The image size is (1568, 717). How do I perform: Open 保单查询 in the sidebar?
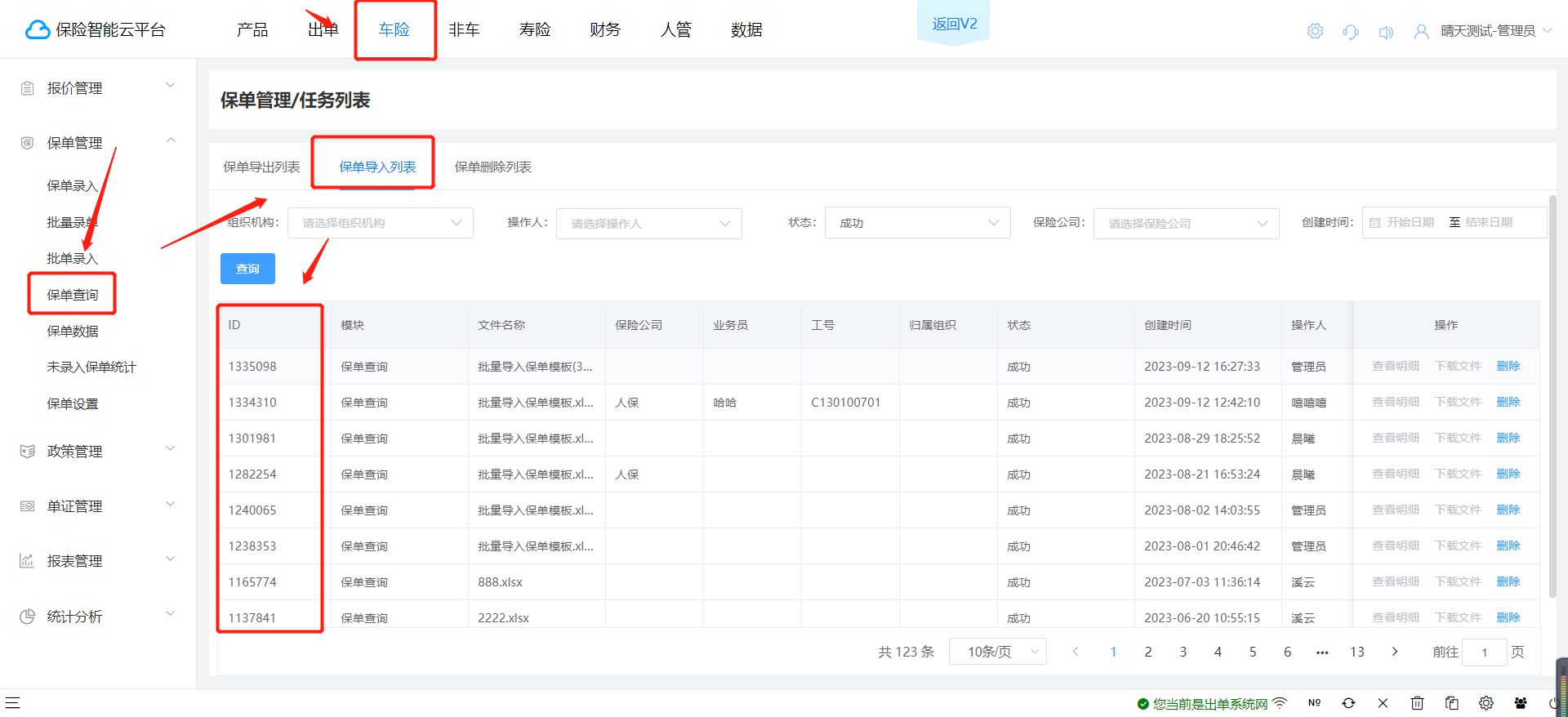click(73, 295)
